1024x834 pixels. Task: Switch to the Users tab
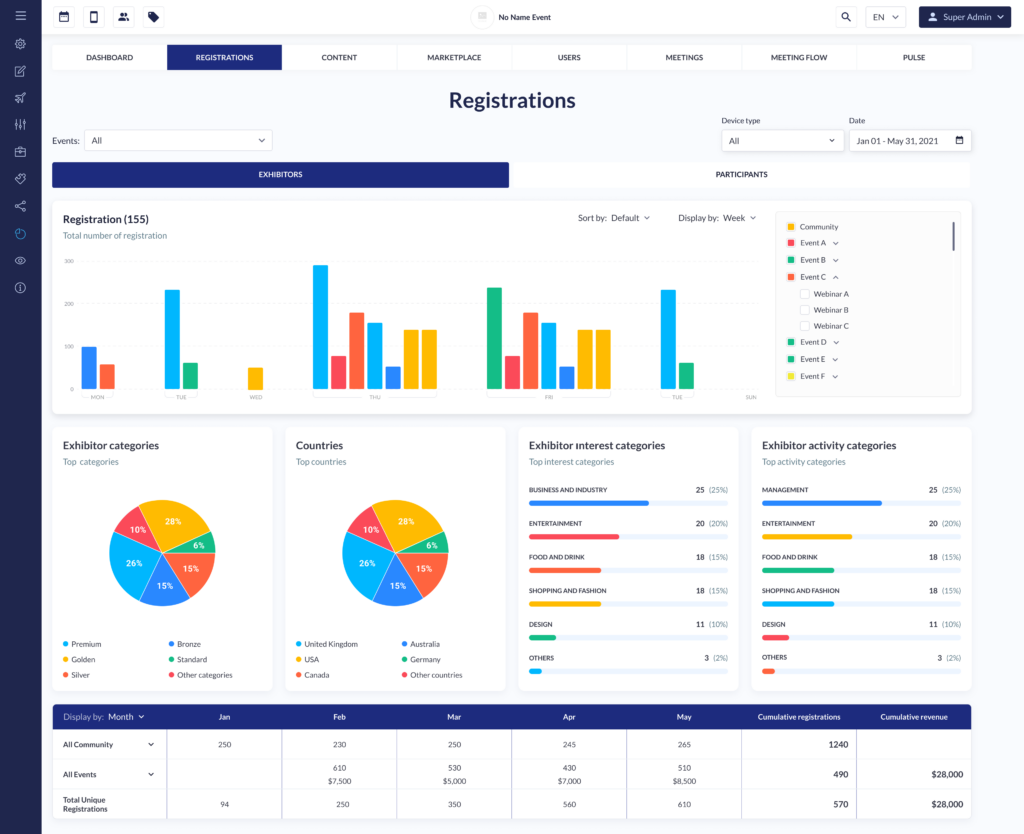(x=569, y=57)
